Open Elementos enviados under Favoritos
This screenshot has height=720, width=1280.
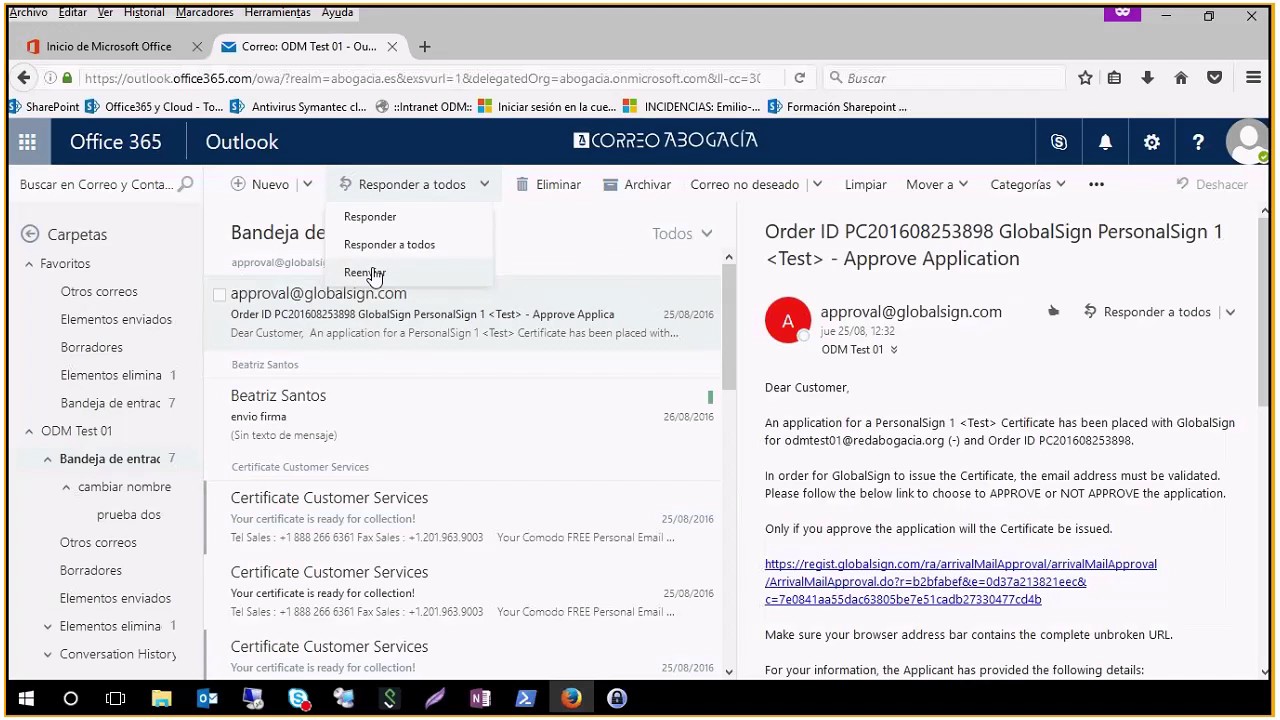(116, 320)
